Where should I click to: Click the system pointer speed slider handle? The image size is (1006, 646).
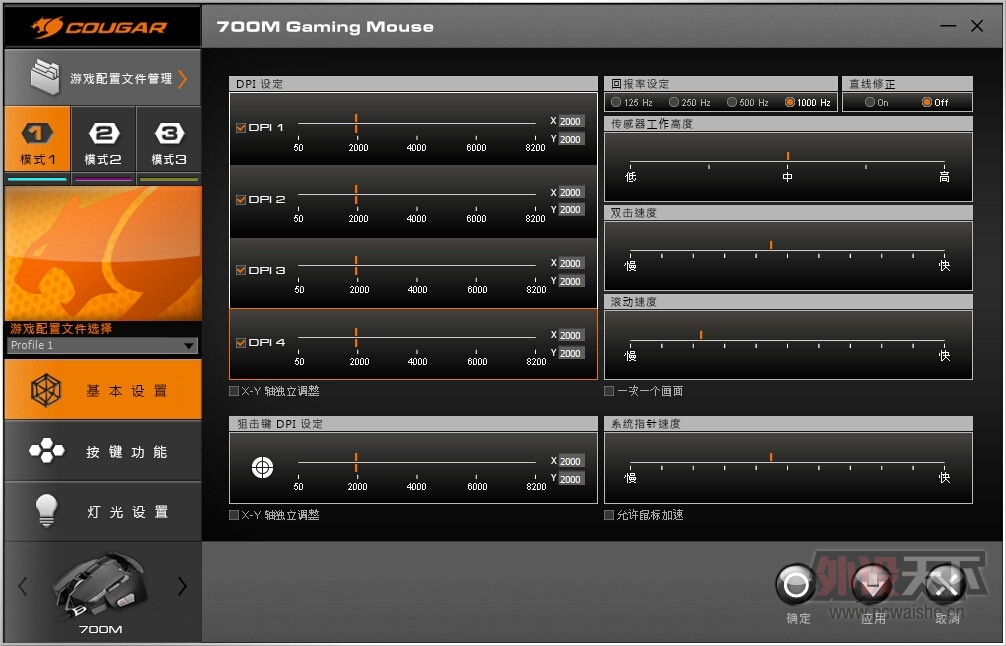tap(771, 457)
